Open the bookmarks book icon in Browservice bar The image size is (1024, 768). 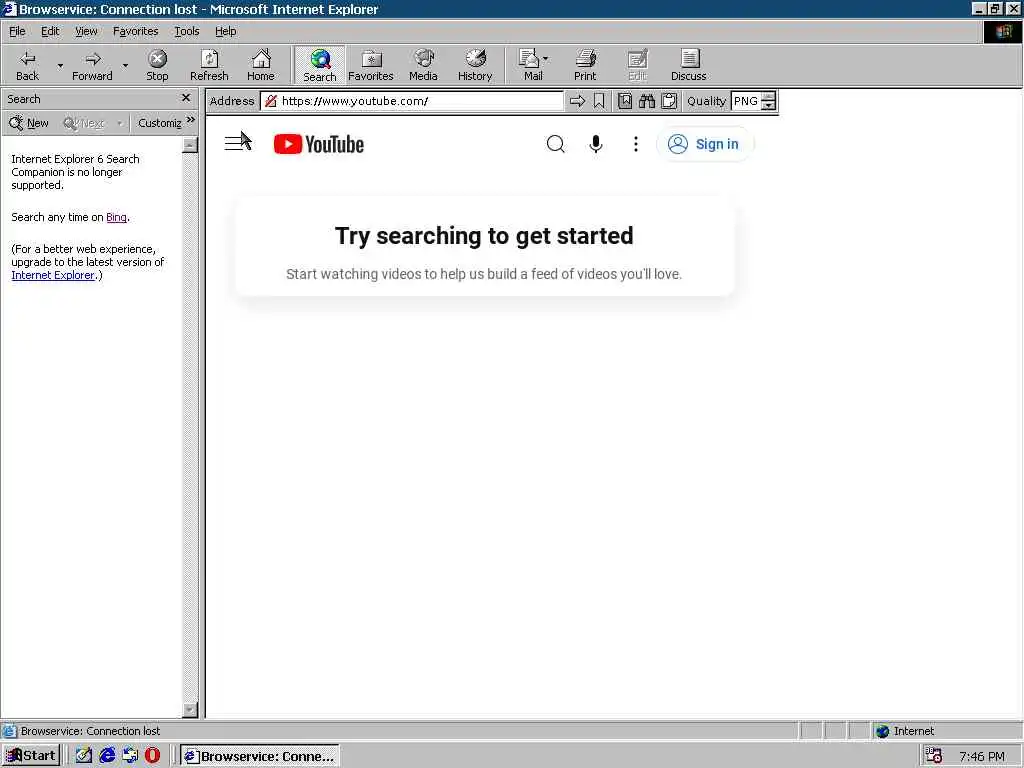coord(625,101)
